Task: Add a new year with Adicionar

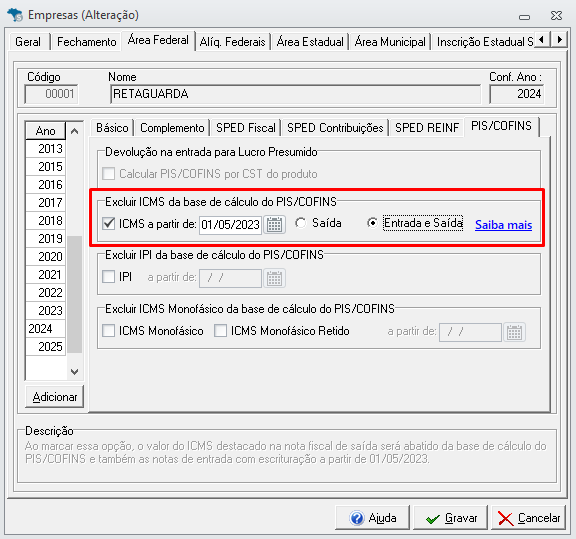Action: [55, 397]
